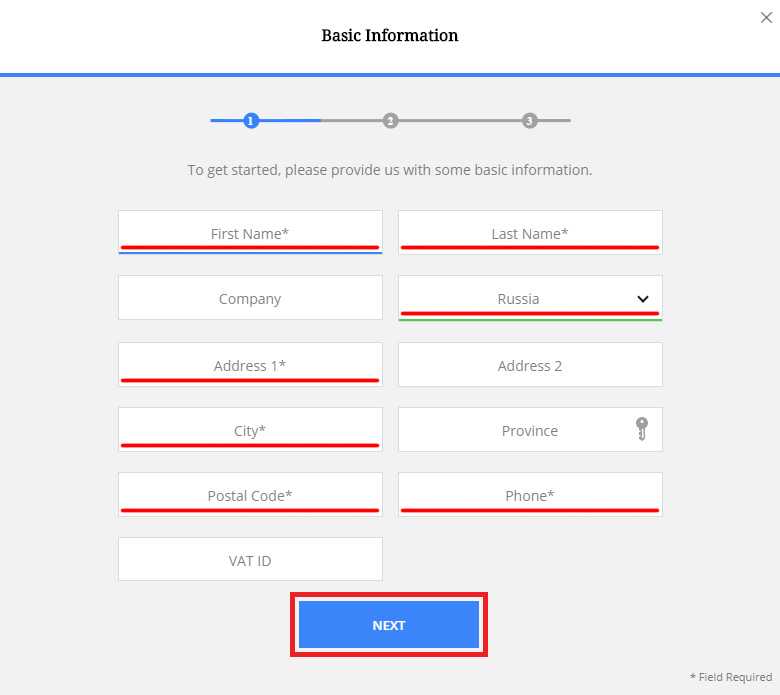This screenshot has height=695, width=780.
Task: Focus the Province text field
Action: click(x=530, y=430)
